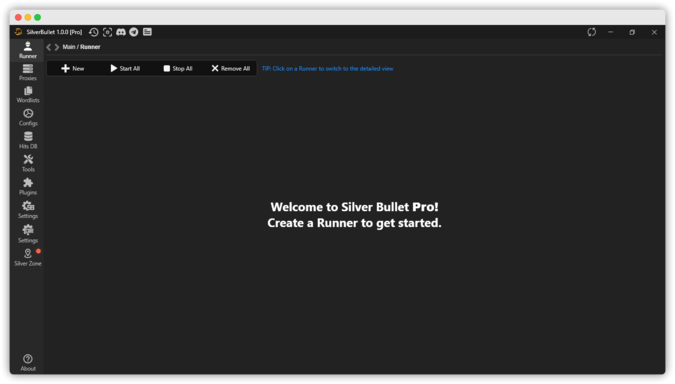Click the history clock icon in title bar
The width and height of the screenshot is (675, 384).
pos(93,32)
